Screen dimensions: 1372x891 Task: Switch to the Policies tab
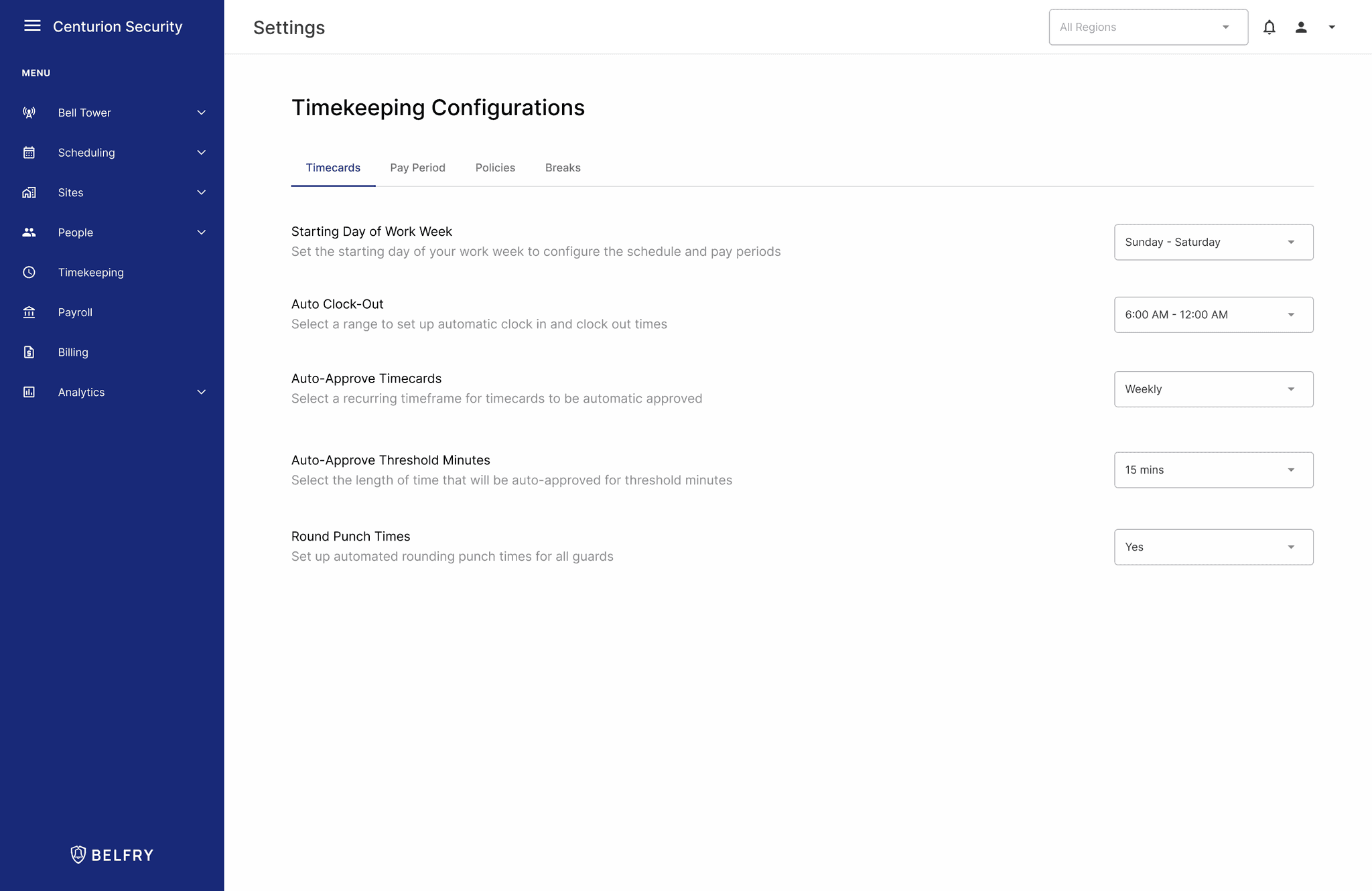pyautogui.click(x=495, y=167)
